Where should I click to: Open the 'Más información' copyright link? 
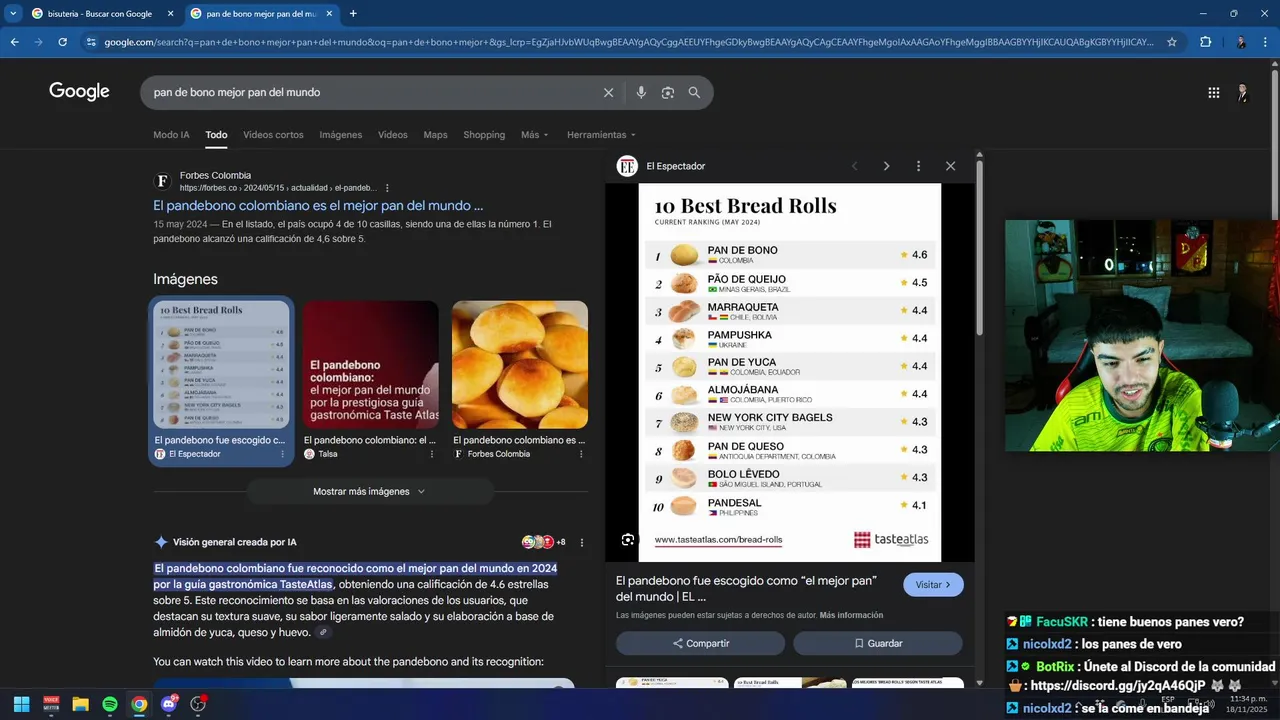tap(851, 615)
